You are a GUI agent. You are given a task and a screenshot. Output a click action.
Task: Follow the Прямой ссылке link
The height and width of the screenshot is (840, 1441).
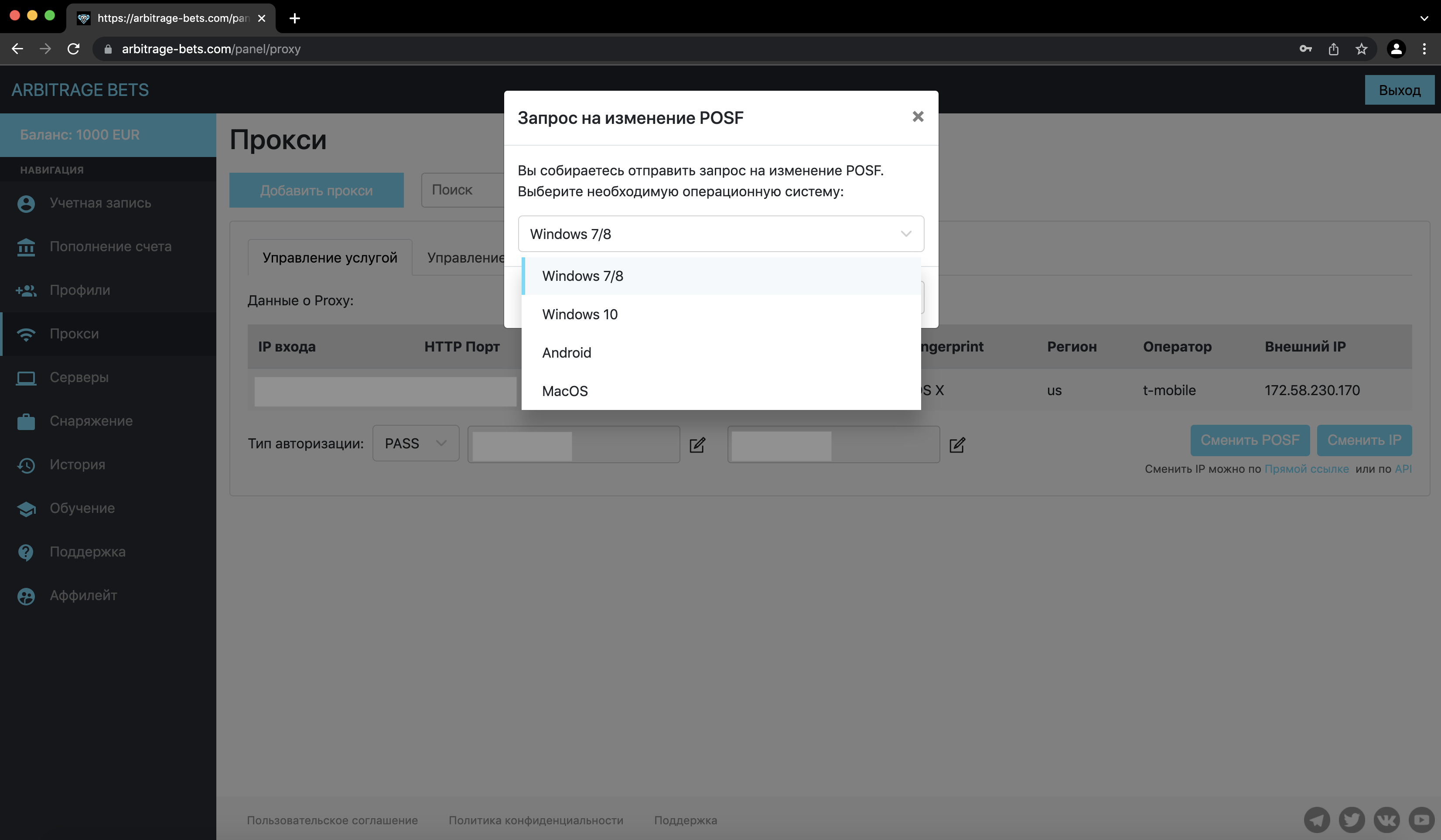[x=1306, y=469]
